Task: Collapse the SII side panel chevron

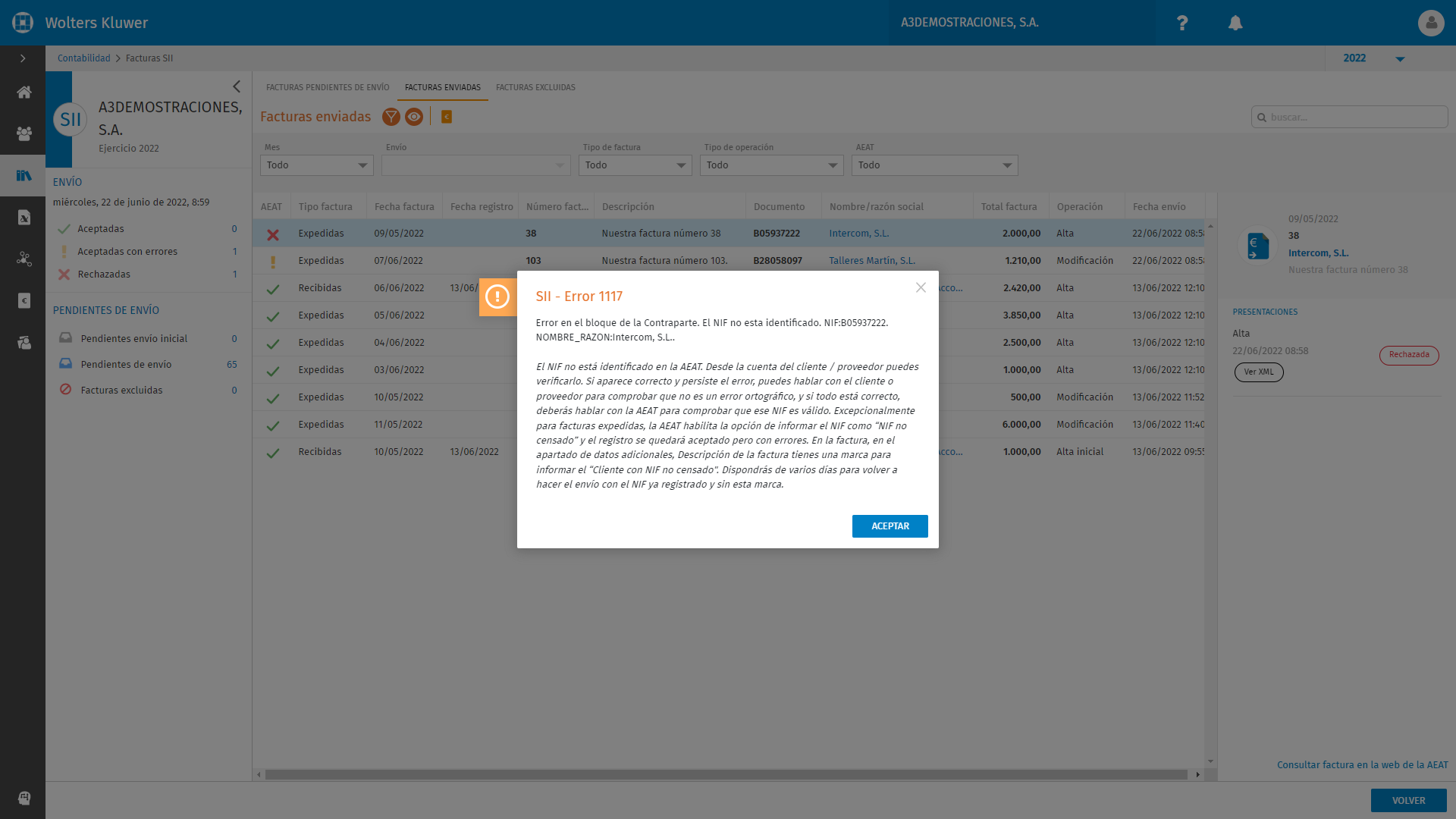Action: click(x=237, y=86)
